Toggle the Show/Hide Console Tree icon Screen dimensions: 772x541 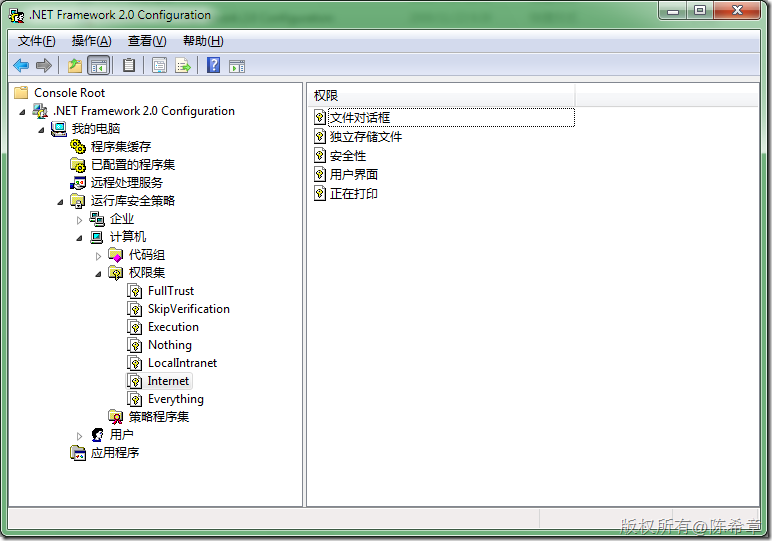[x=98, y=65]
